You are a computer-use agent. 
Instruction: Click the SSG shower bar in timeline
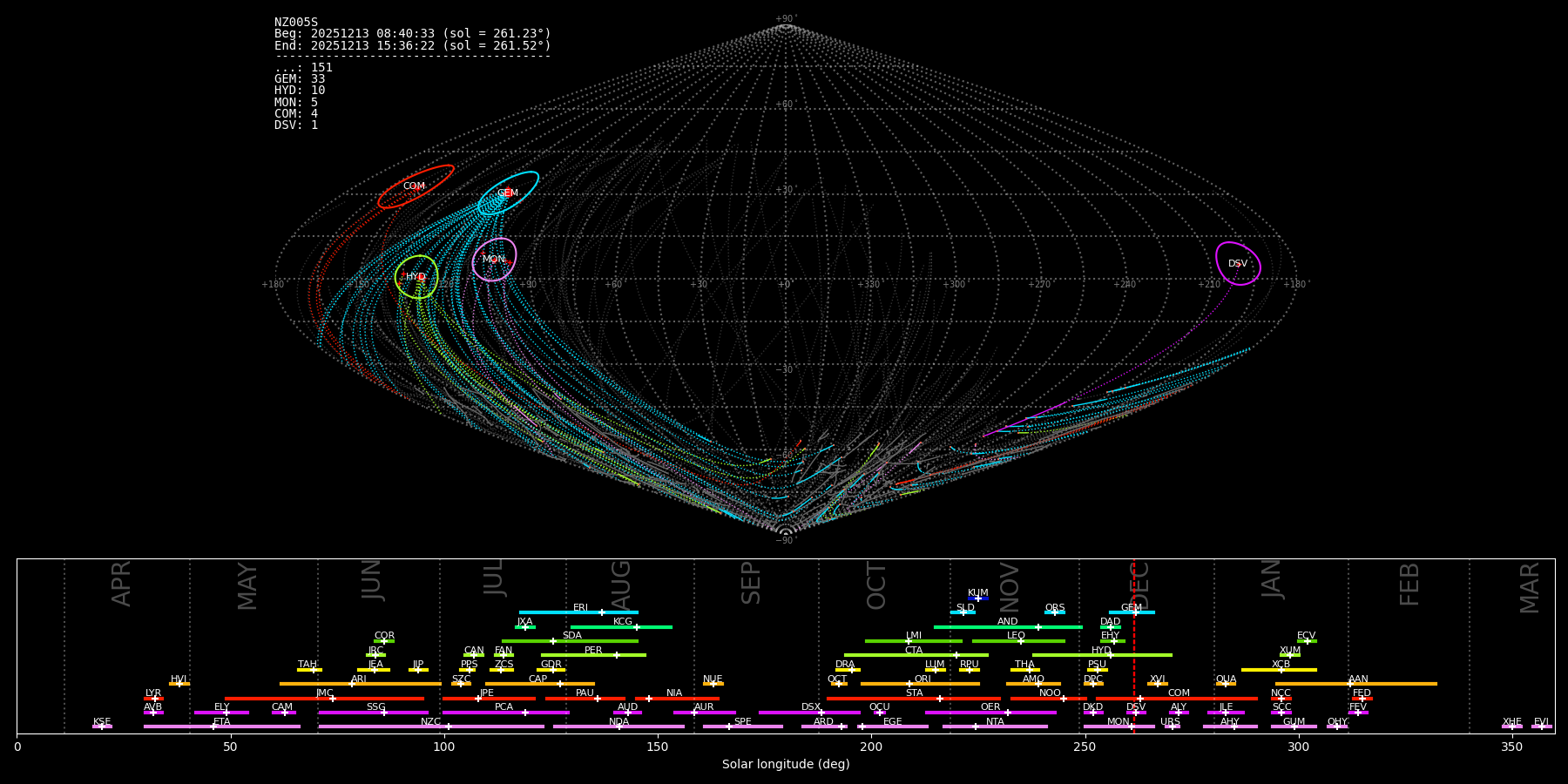(374, 713)
